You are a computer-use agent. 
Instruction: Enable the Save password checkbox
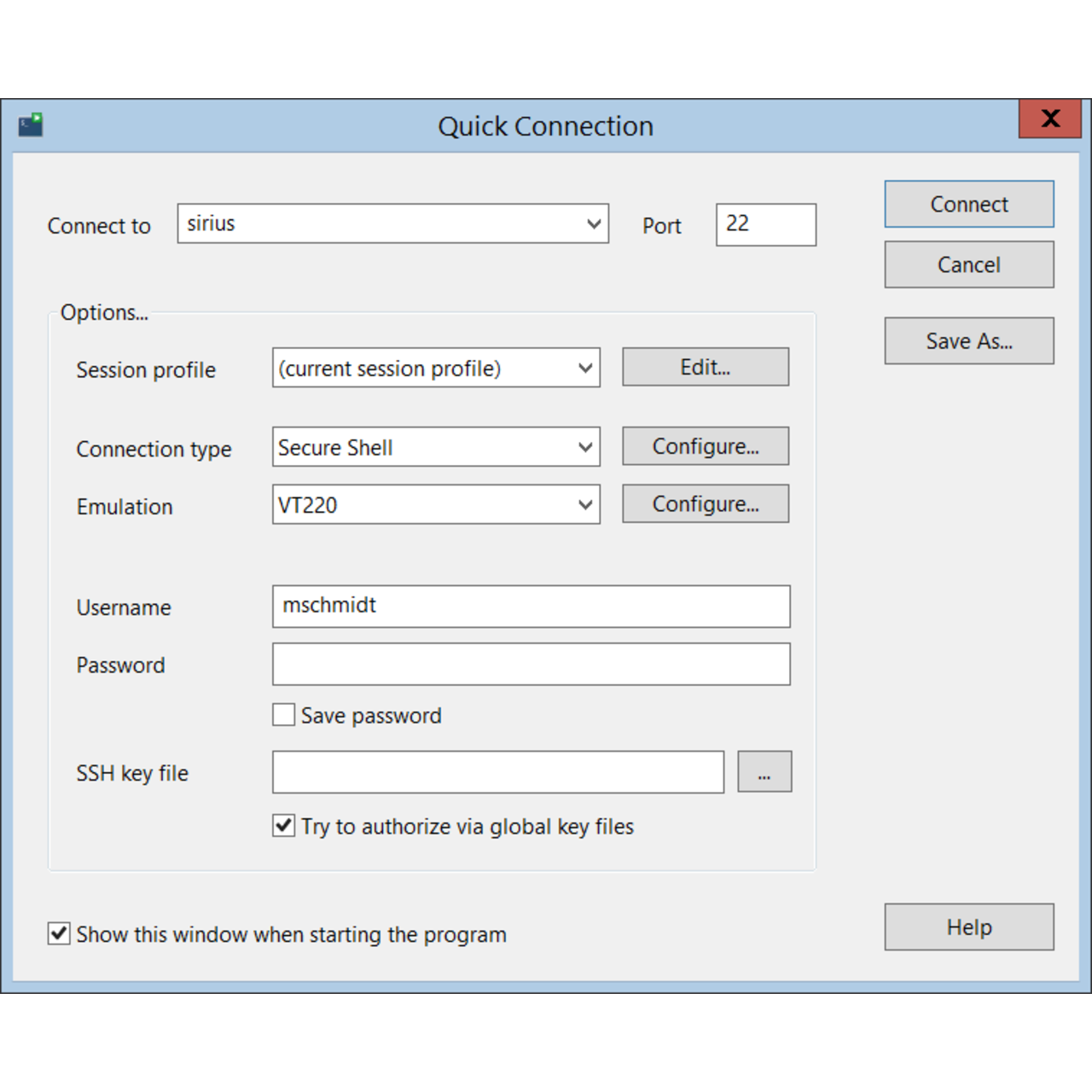pos(284,715)
